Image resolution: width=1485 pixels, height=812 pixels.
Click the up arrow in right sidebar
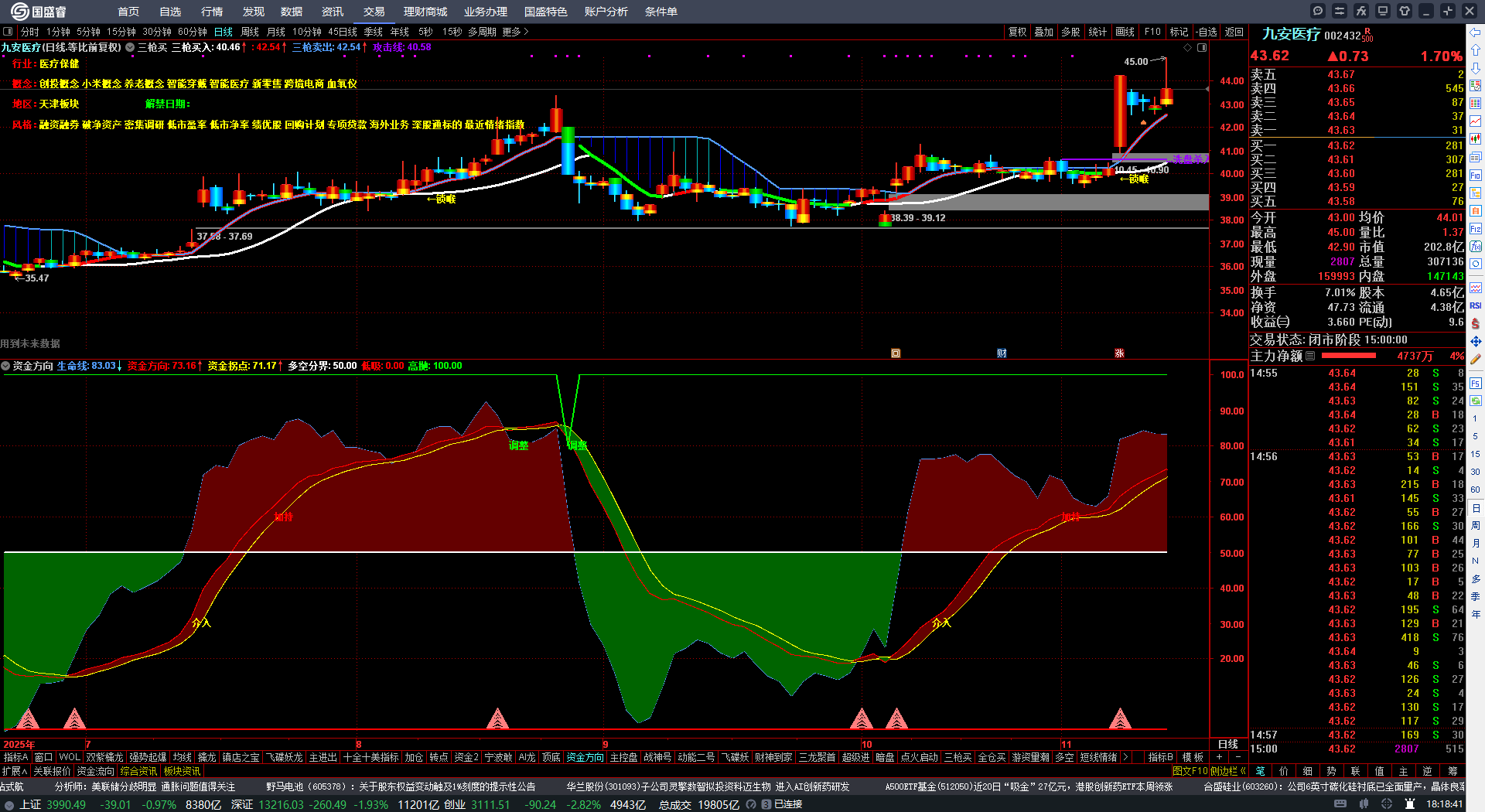1476,50
